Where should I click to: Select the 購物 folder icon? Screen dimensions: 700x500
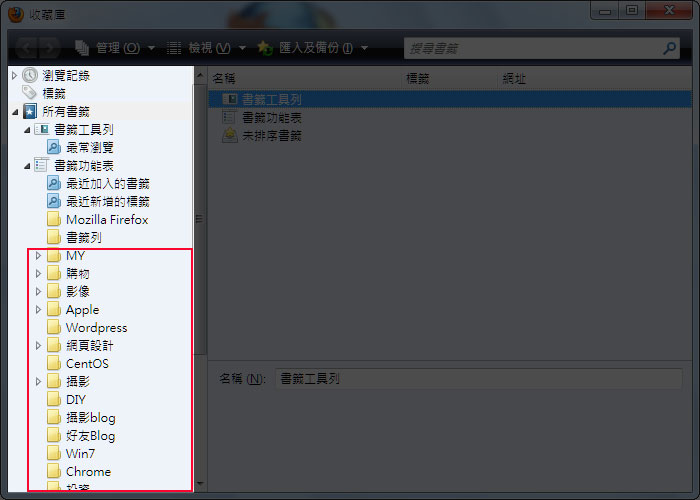(54, 273)
